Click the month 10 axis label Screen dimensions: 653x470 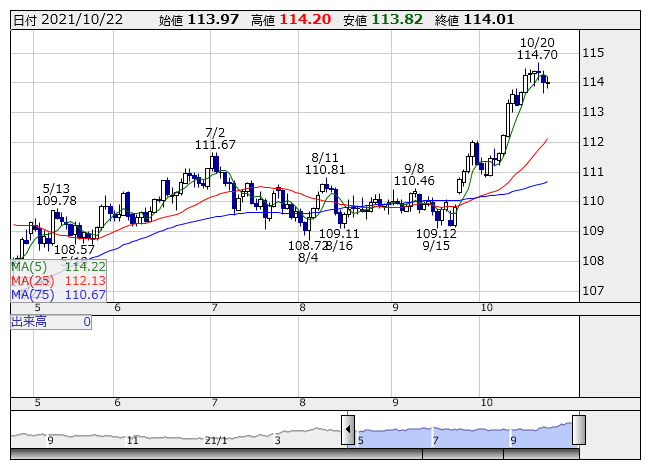coord(486,308)
